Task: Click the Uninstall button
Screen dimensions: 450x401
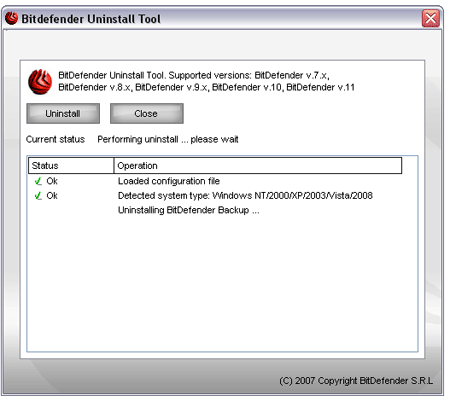Action: pyautogui.click(x=63, y=114)
